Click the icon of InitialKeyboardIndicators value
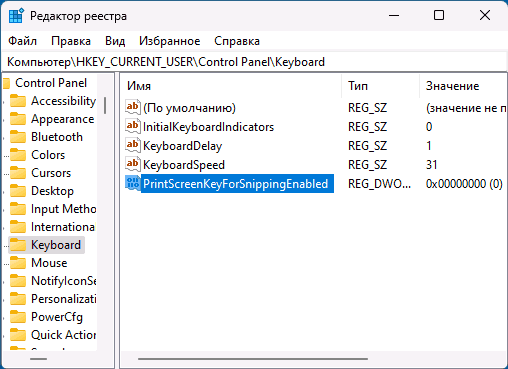Viewport: 508px width, 369px height. tap(133, 127)
